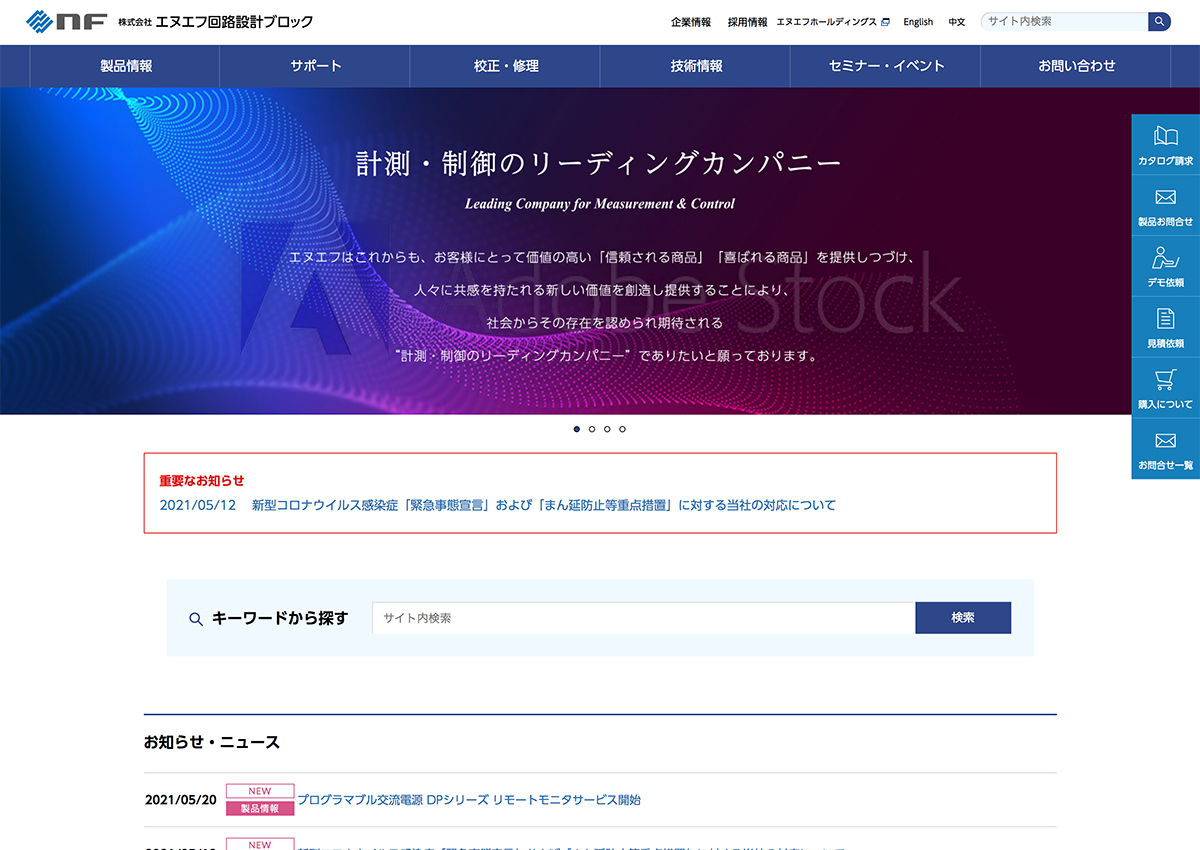Click the お問合せ一覧 envelope sidebar icon

coord(1165,449)
